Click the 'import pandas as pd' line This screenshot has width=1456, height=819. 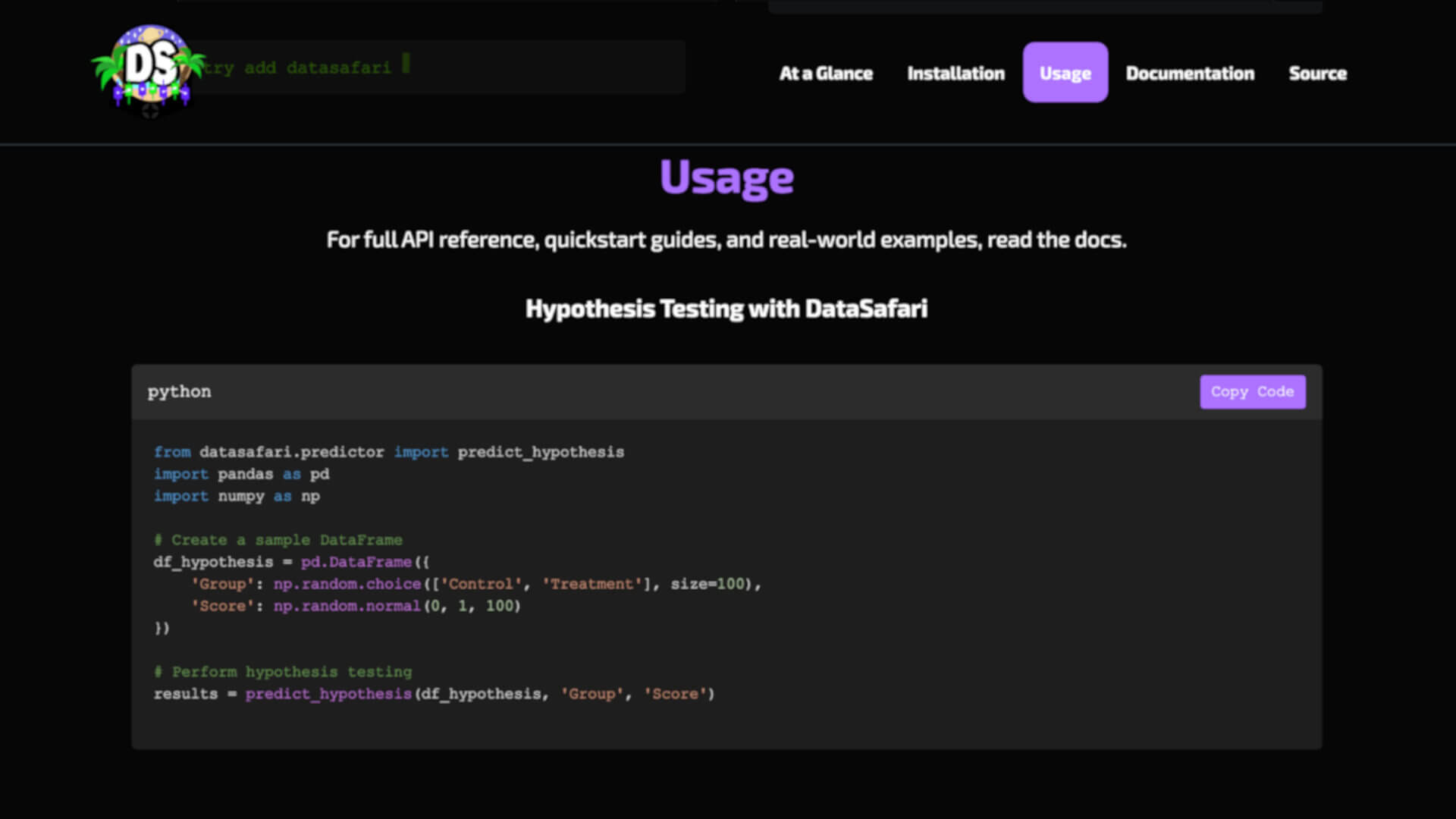pyautogui.click(x=242, y=474)
